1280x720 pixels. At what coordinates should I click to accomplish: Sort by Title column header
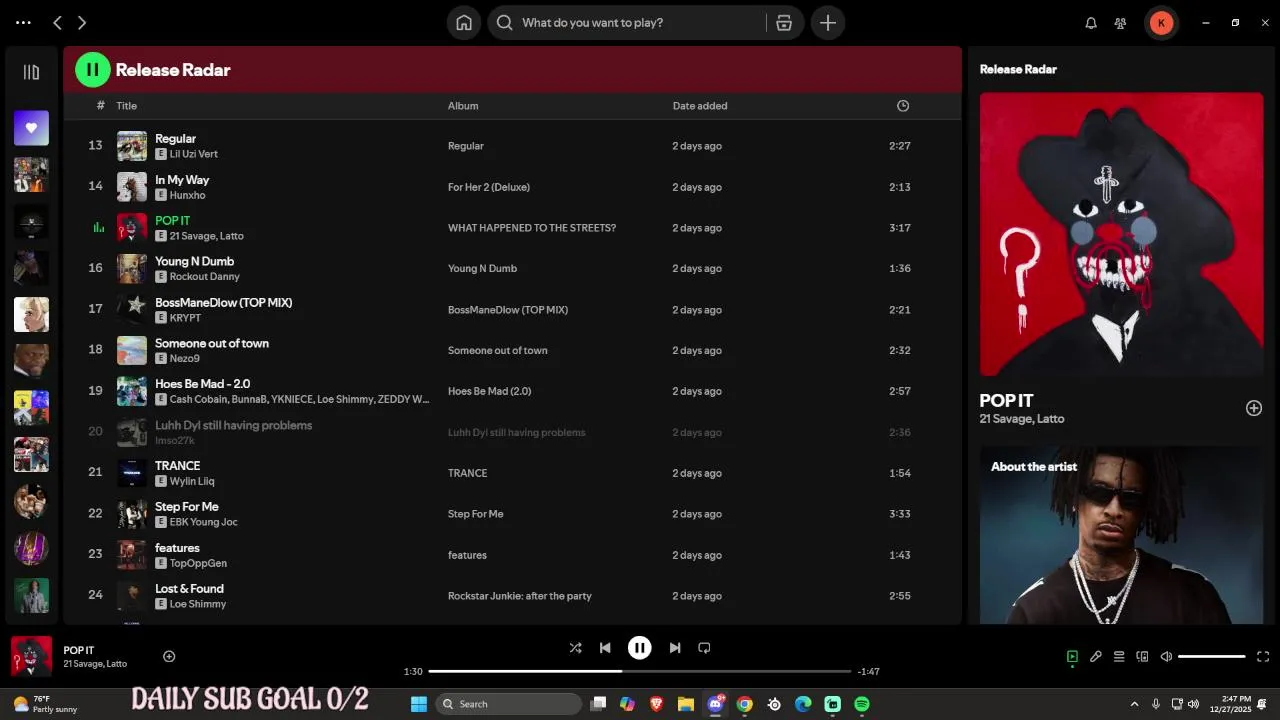[126, 106]
